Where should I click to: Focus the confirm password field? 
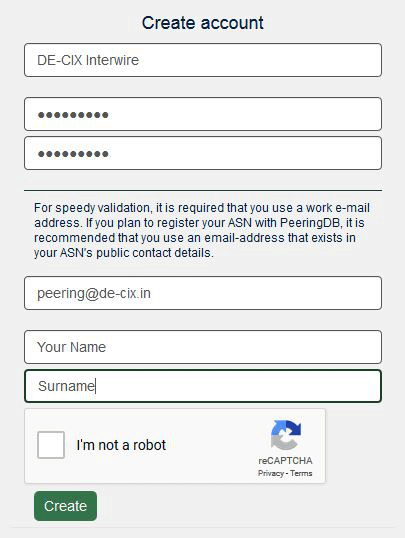(203, 153)
